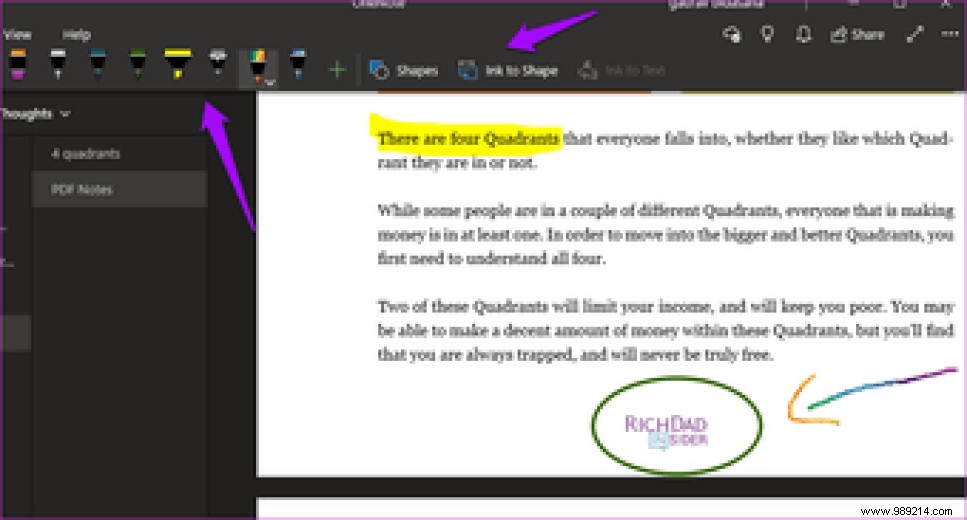Select the rainbow ink pen

click(x=257, y=65)
